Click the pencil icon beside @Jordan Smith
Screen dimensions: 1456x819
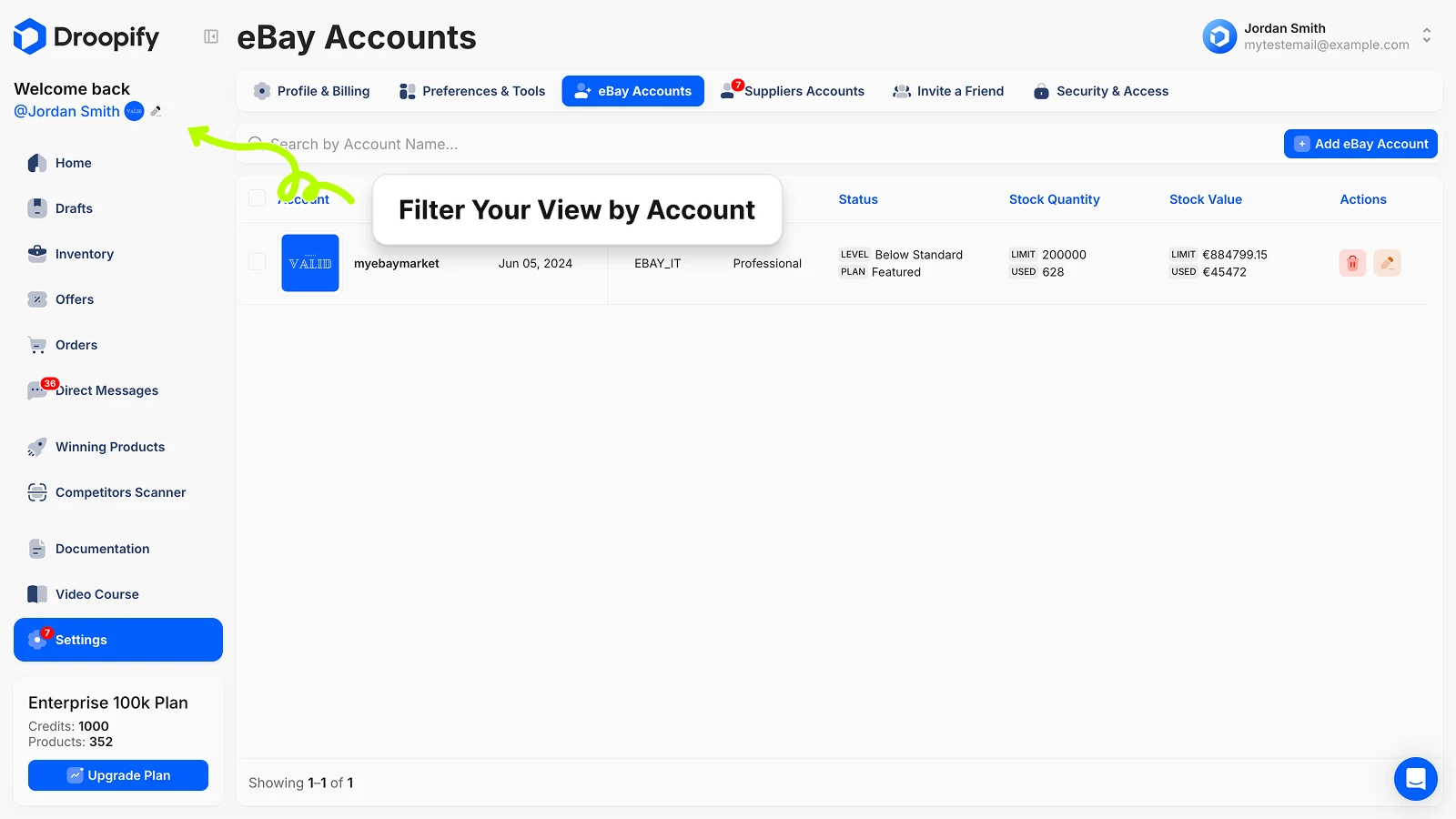click(x=157, y=111)
